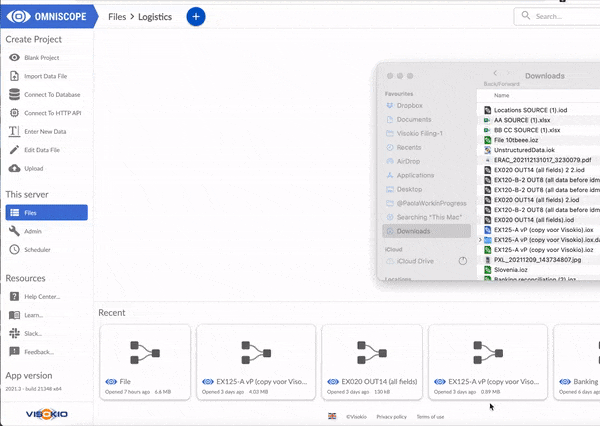
Task: Click the blue plus add button
Action: click(x=196, y=16)
